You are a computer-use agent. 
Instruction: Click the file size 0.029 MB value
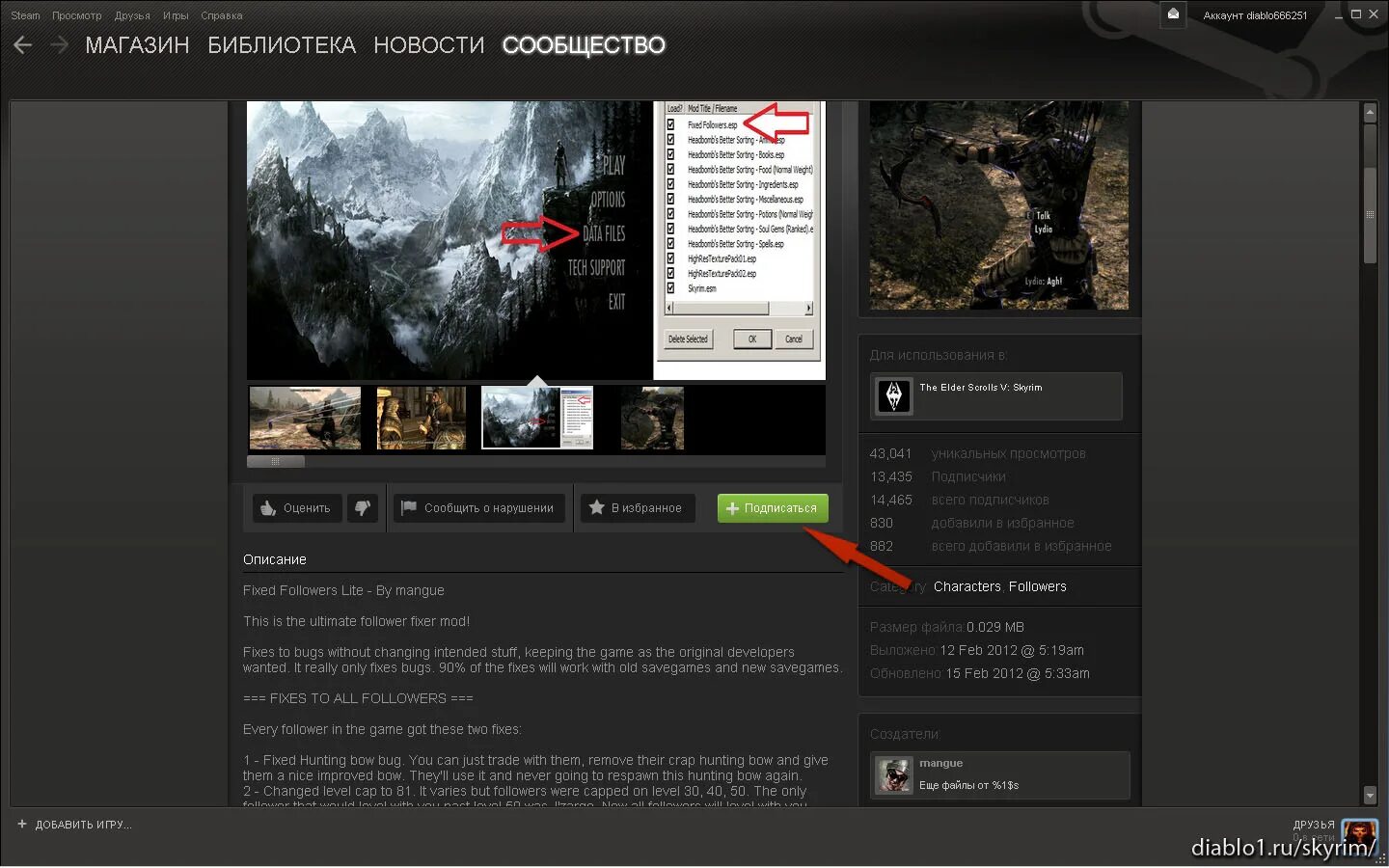point(995,627)
